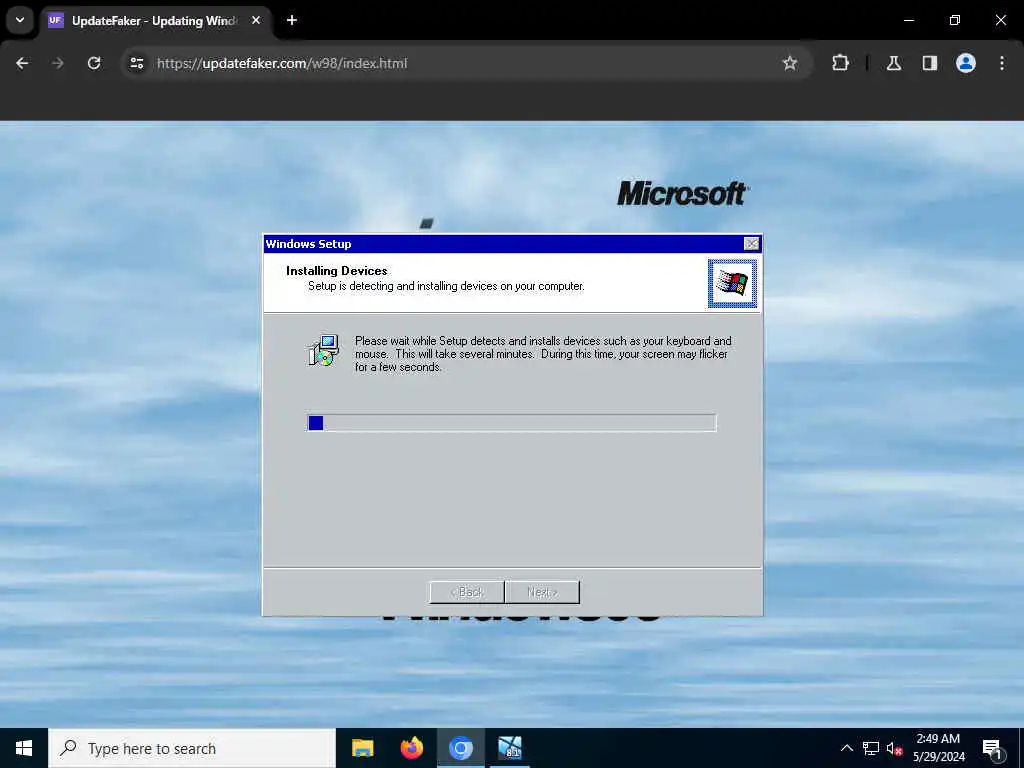Screen dimensions: 1024x768
Task: Close the UpdateFaker tab
Action: [x=256, y=20]
